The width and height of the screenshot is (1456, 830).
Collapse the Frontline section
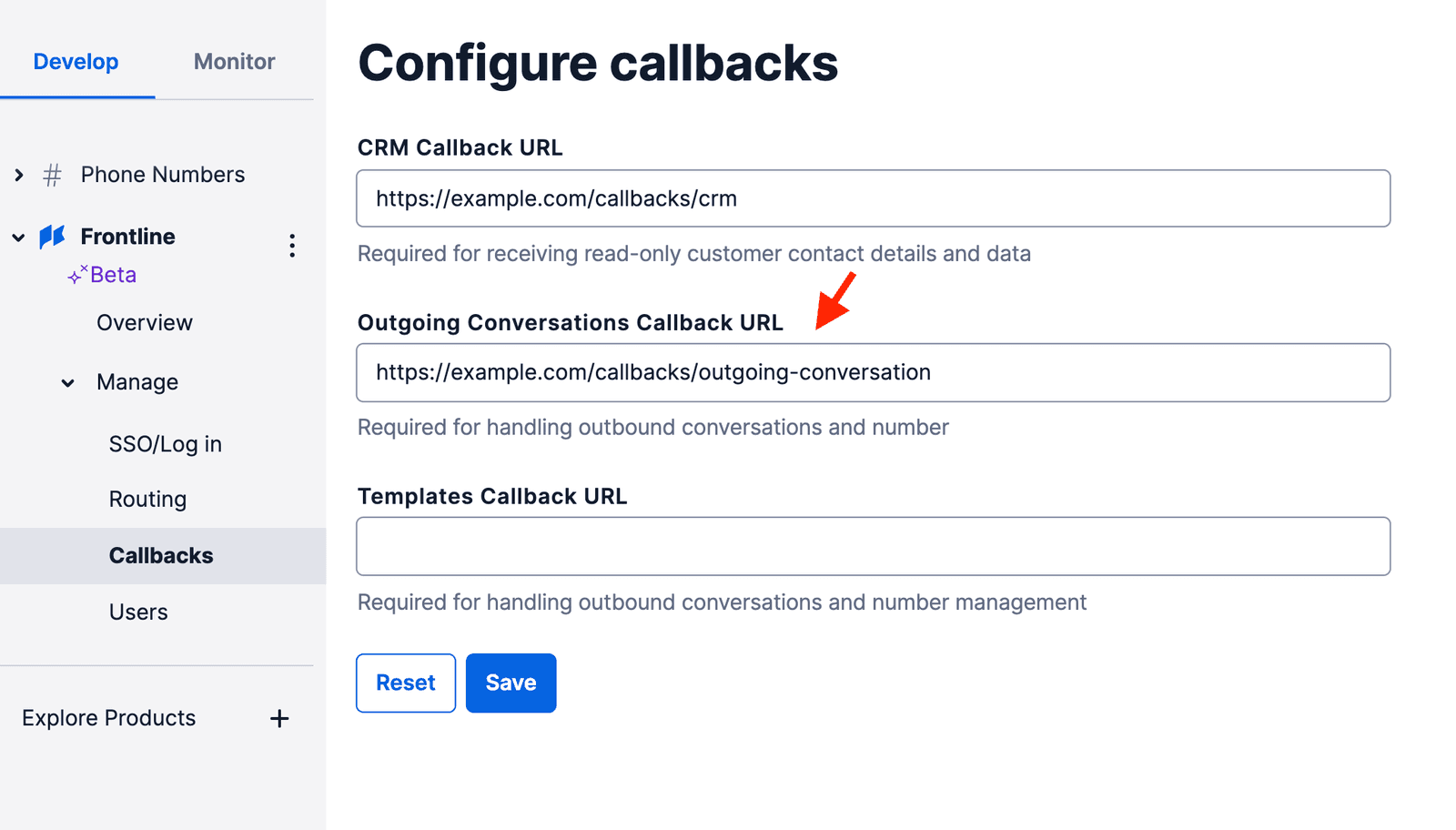click(x=18, y=237)
